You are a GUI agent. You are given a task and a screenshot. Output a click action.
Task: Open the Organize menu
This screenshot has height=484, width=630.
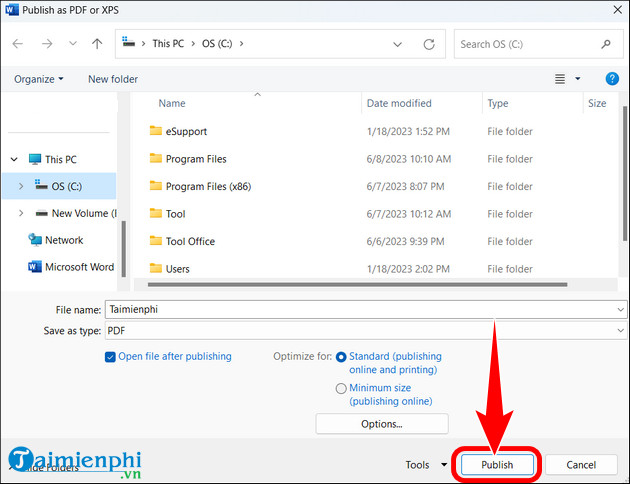pos(39,79)
